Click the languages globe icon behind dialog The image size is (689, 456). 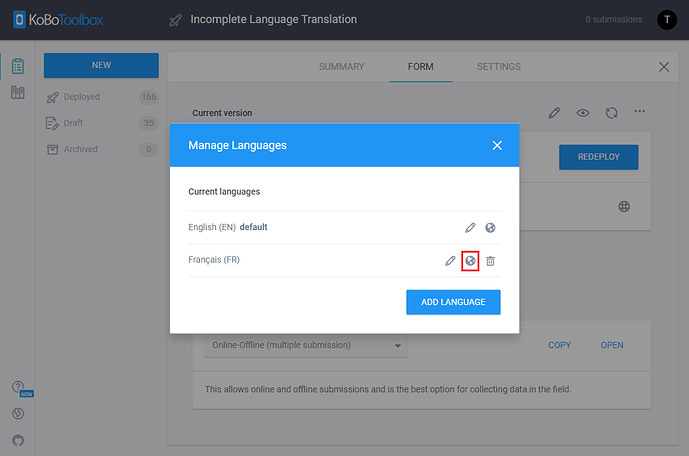pos(624,206)
